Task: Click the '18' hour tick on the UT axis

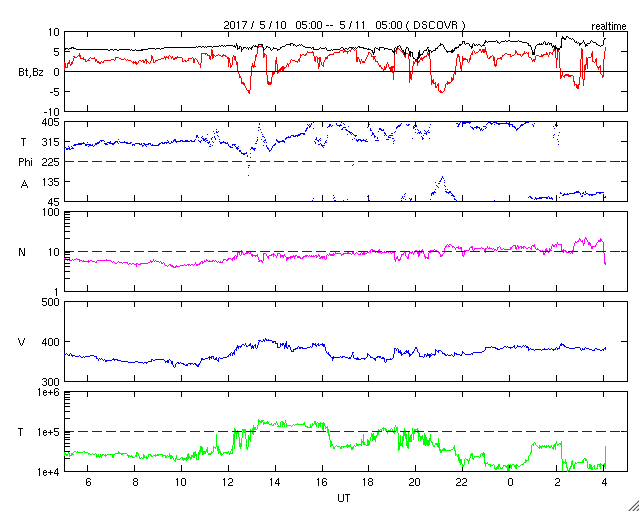Action: 369,482
